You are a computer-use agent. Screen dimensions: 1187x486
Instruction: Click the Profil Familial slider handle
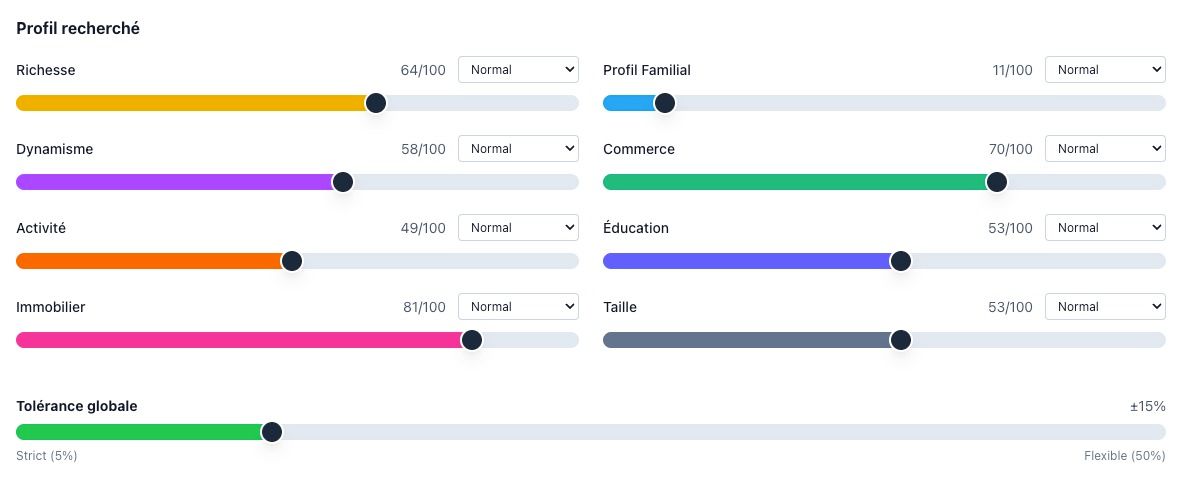pyautogui.click(x=664, y=103)
